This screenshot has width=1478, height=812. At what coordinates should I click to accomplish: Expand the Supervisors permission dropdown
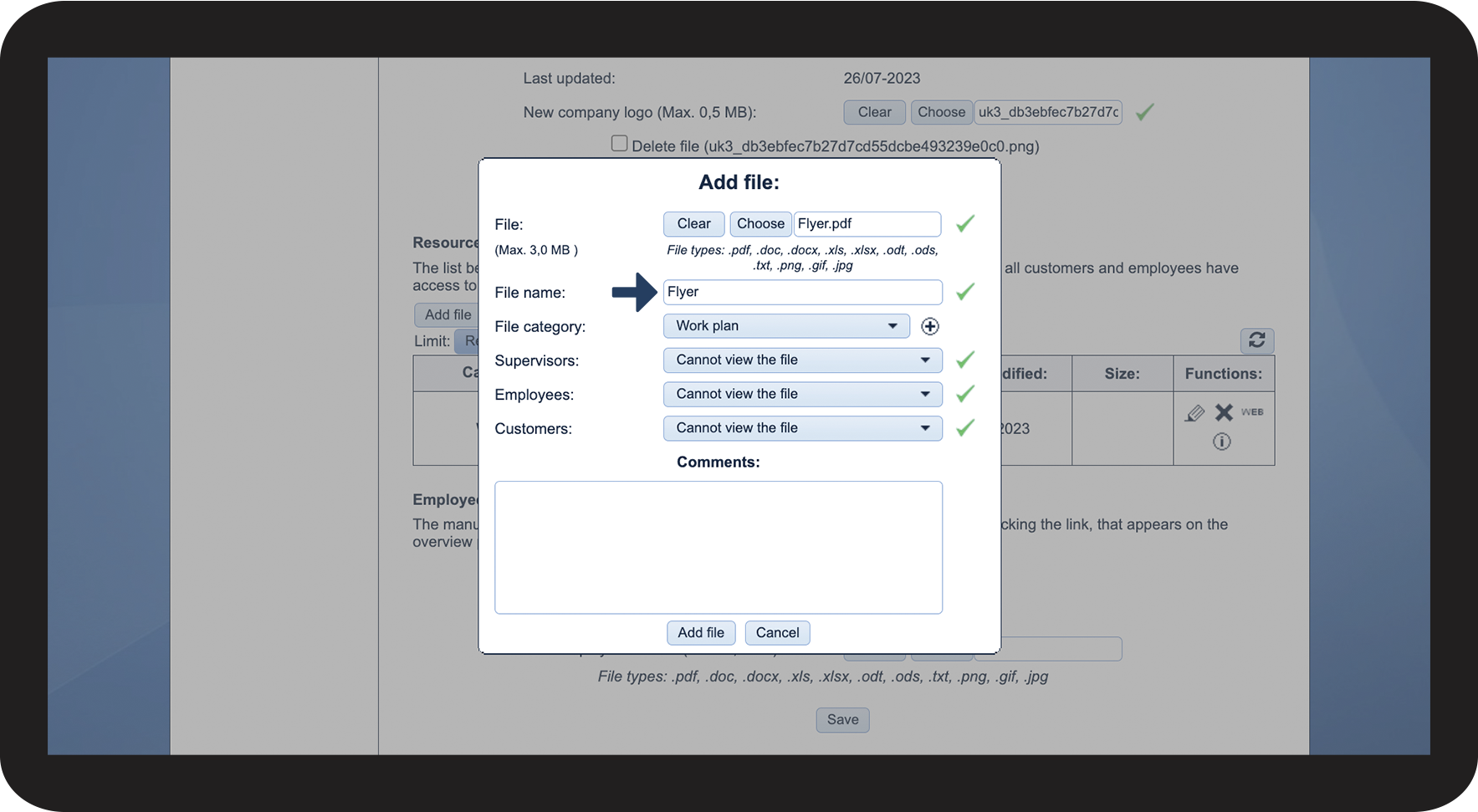click(x=802, y=360)
